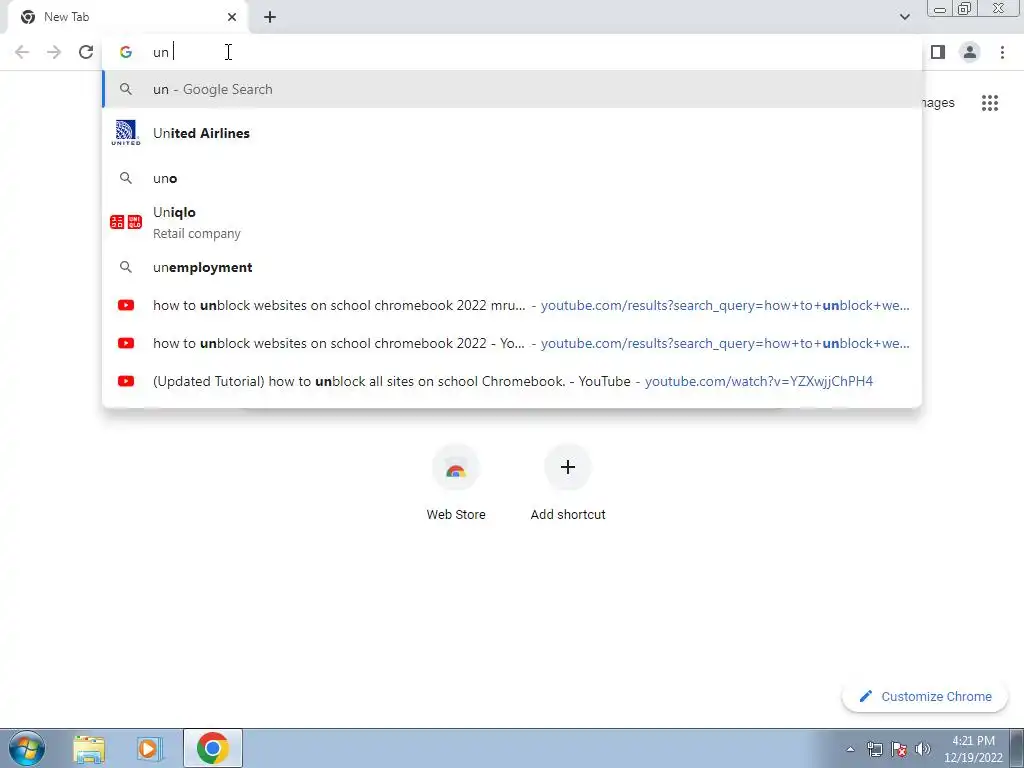Click magnifier icon beside 'uno'
This screenshot has width=1024, height=768.
(x=125, y=178)
